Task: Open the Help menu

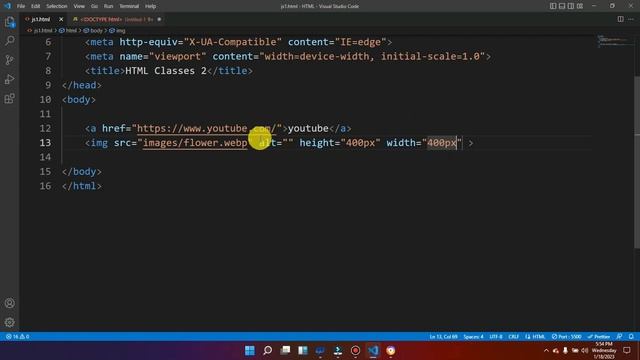Action: tap(151, 6)
